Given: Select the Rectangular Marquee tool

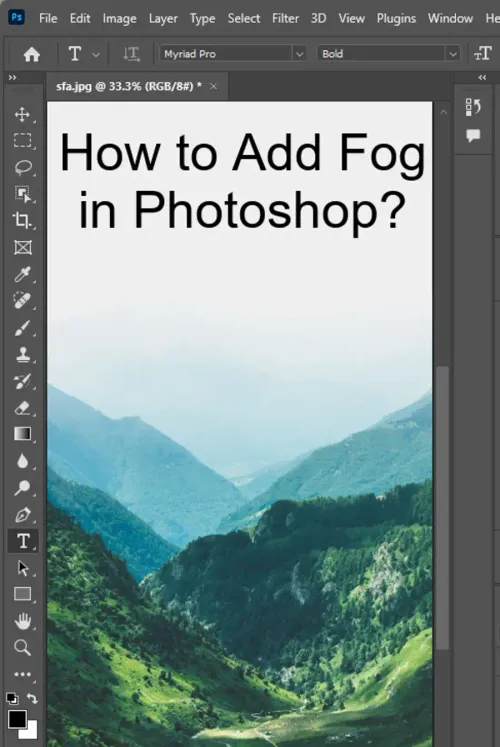Looking at the screenshot, I should [22, 141].
